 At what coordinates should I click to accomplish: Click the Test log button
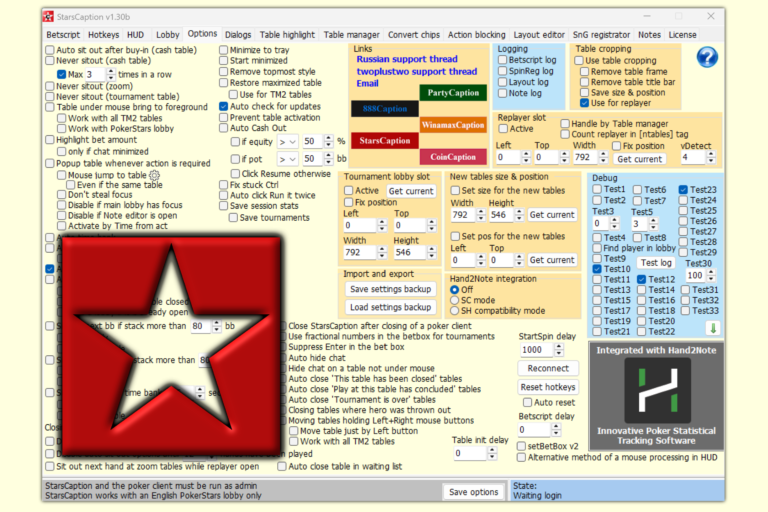click(656, 263)
